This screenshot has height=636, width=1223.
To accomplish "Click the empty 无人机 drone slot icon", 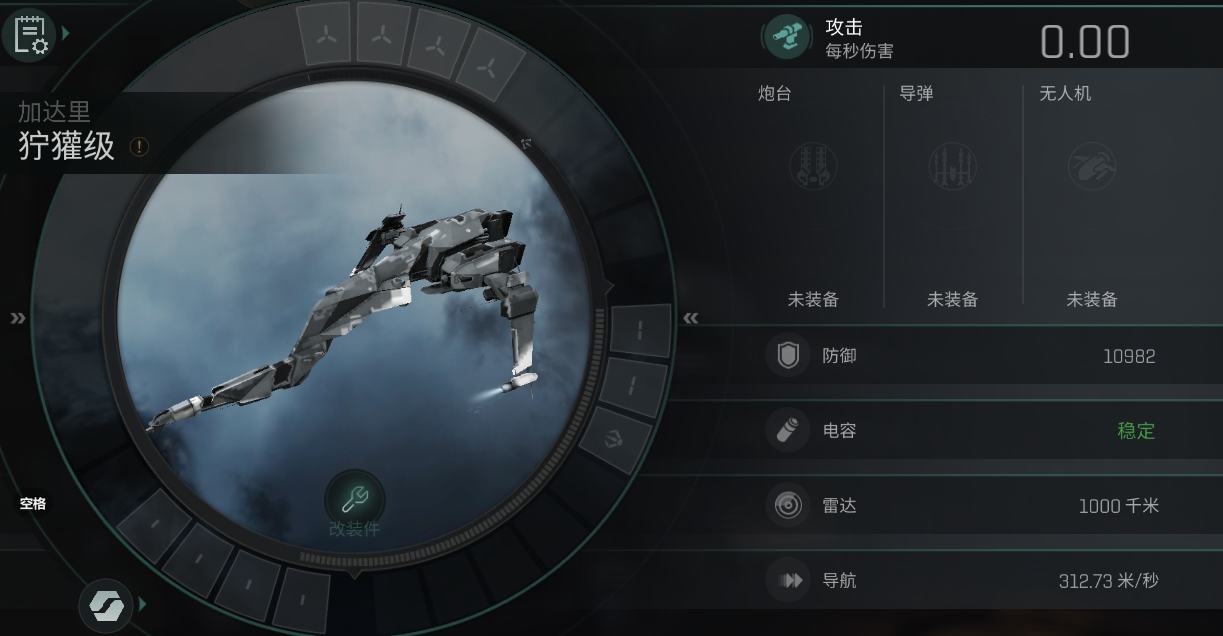I will pyautogui.click(x=1091, y=165).
